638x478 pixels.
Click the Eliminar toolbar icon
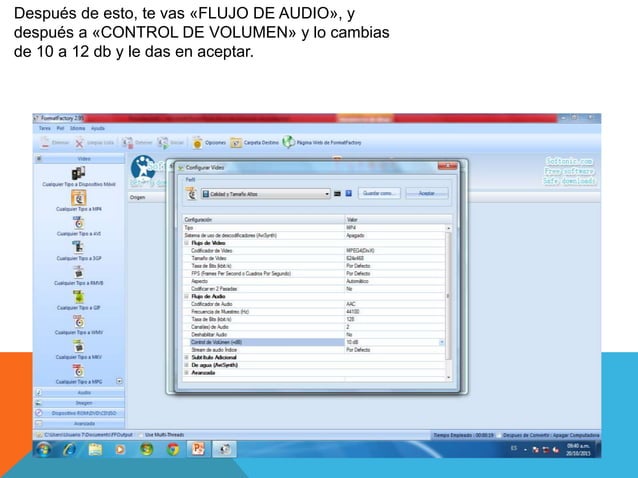[45, 143]
